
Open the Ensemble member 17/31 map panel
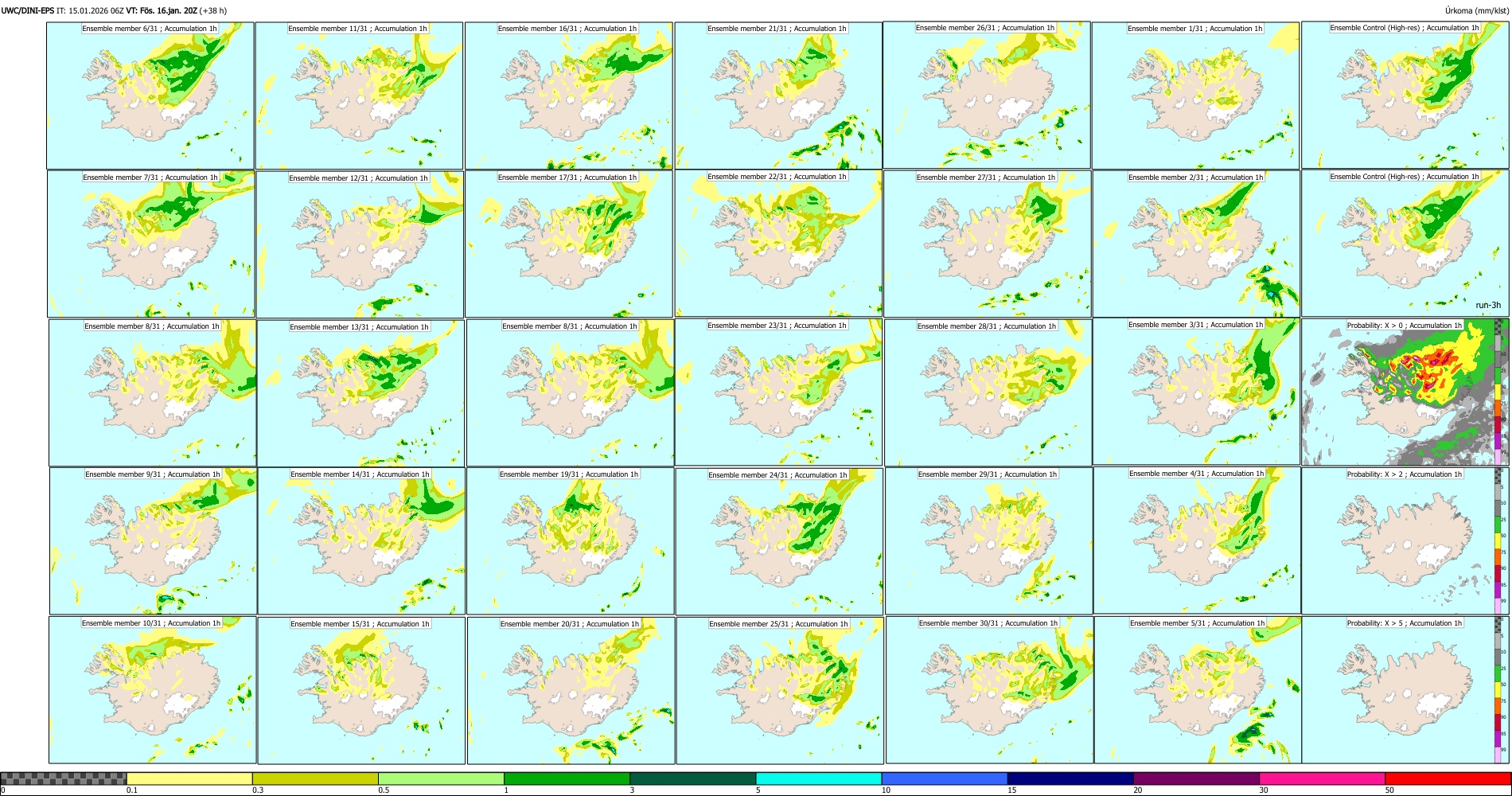click(569, 244)
